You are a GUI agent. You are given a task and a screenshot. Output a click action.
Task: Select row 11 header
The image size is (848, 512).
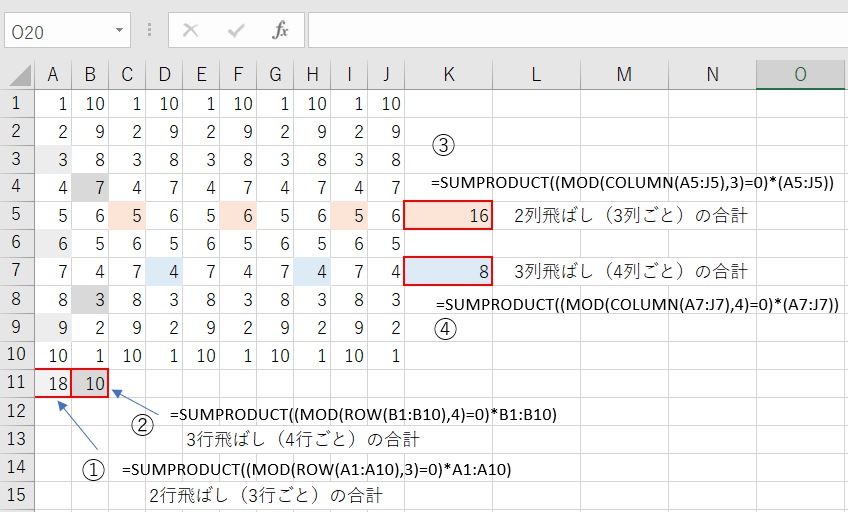pyautogui.click(x=16, y=383)
